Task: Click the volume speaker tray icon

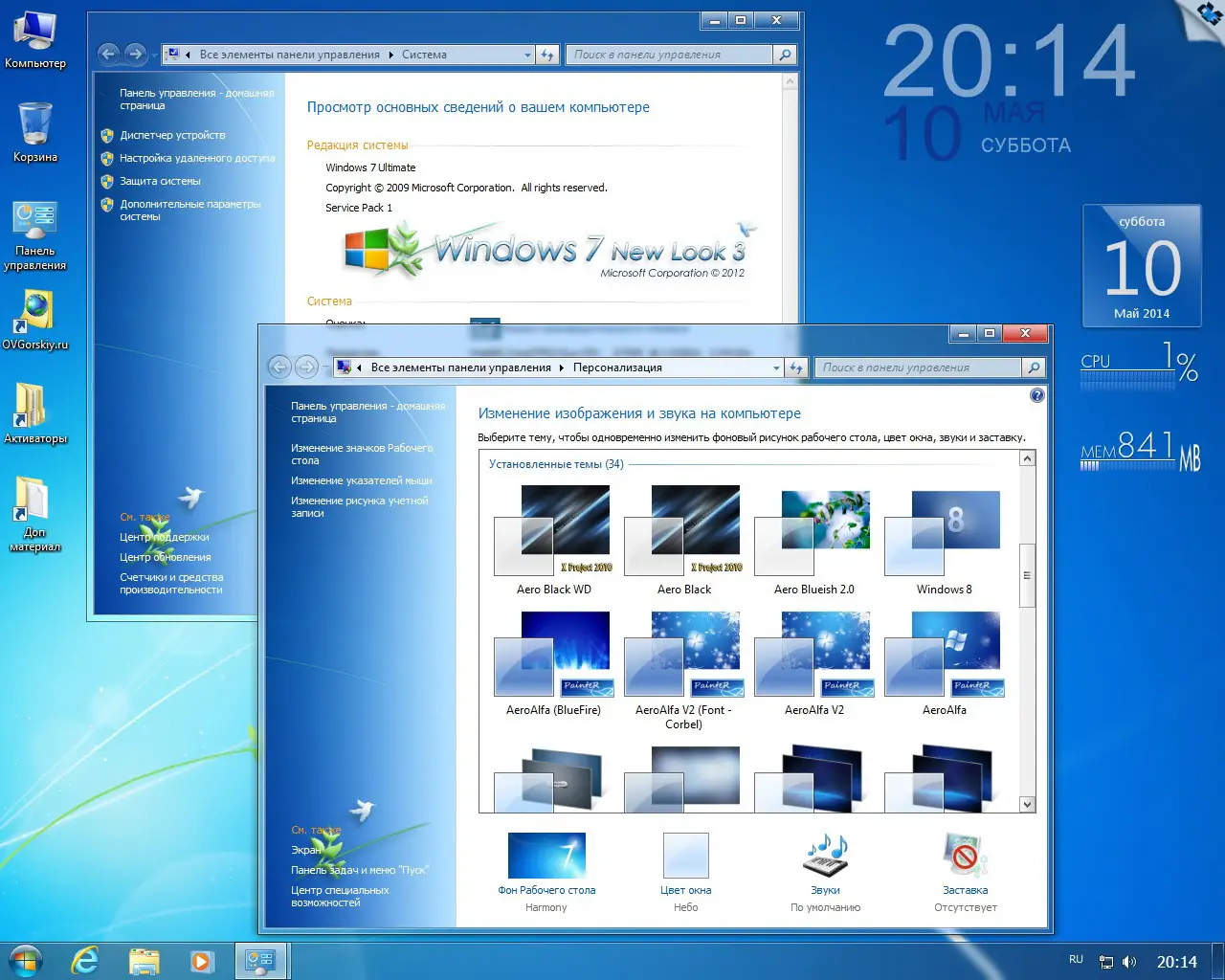Action: click(1129, 962)
